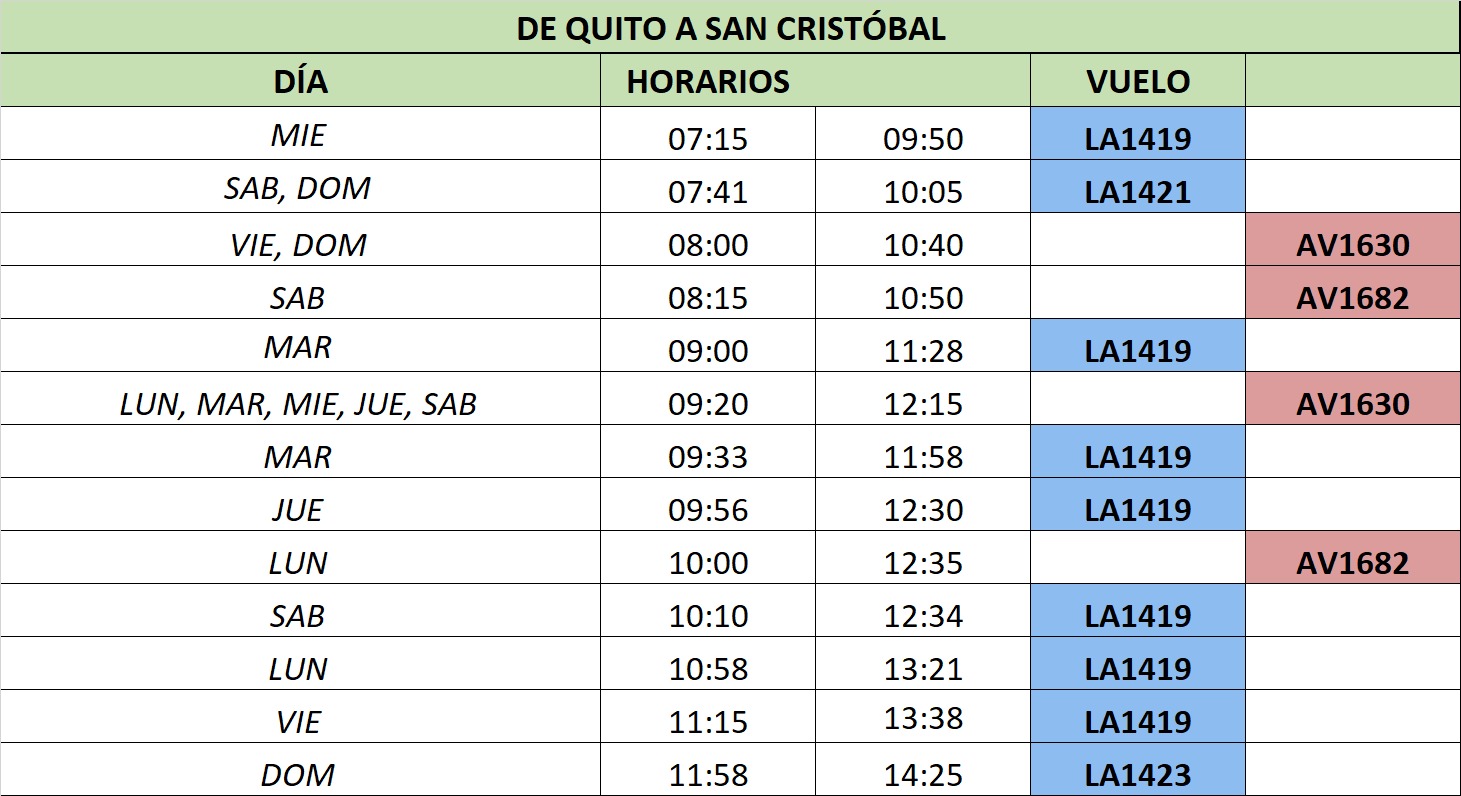The width and height of the screenshot is (1461, 796).
Task: Select the 12:15 arrival time cell
Action: [x=922, y=403]
